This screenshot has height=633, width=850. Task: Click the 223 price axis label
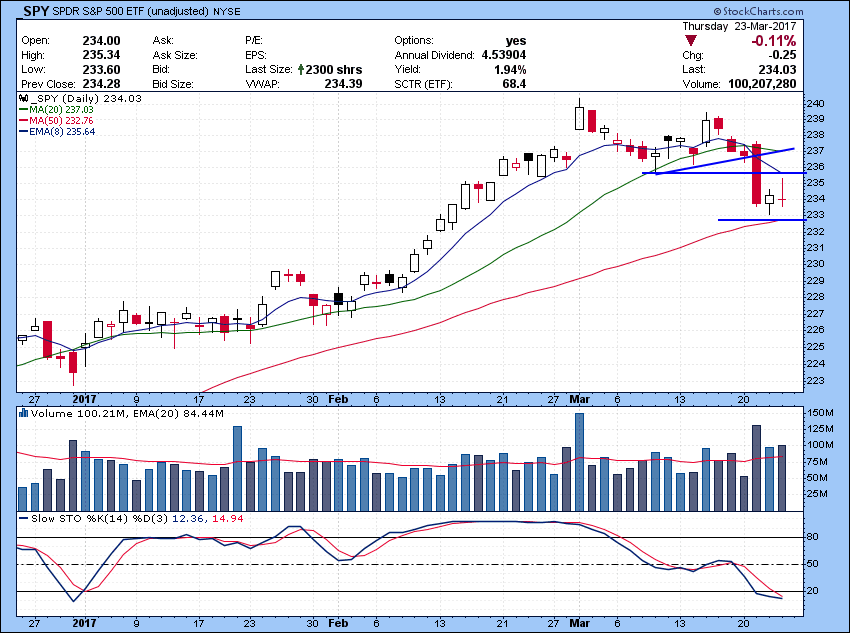click(x=816, y=380)
